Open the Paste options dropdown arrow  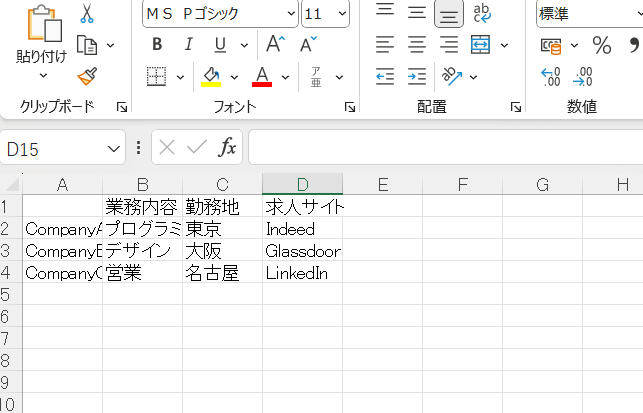(x=43, y=75)
